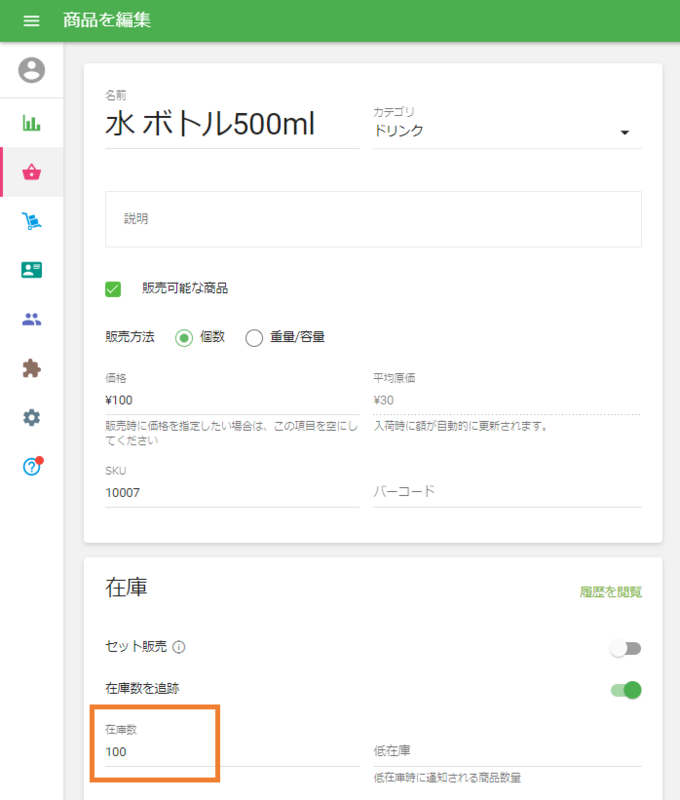Enable the セット販売 toggle
The height and width of the screenshot is (800, 680).
[626, 648]
